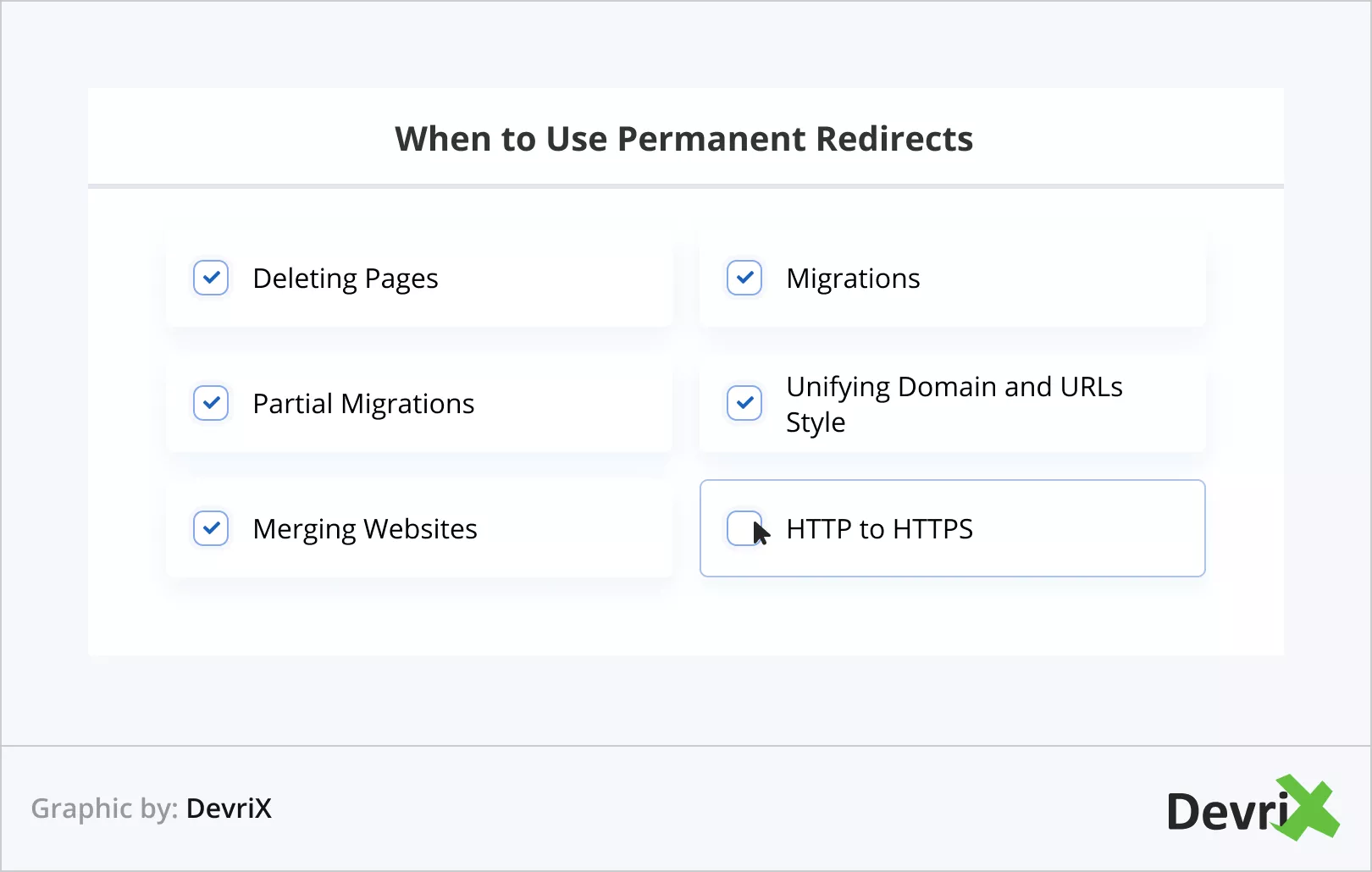Select the Migrations label text
The height and width of the screenshot is (872, 1372).
[853, 279]
